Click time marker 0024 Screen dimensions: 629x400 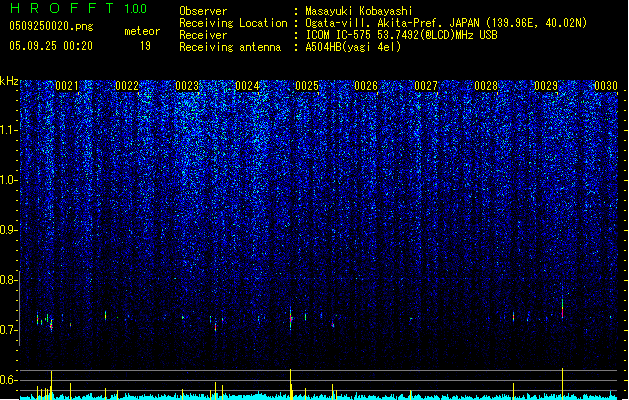[247, 86]
